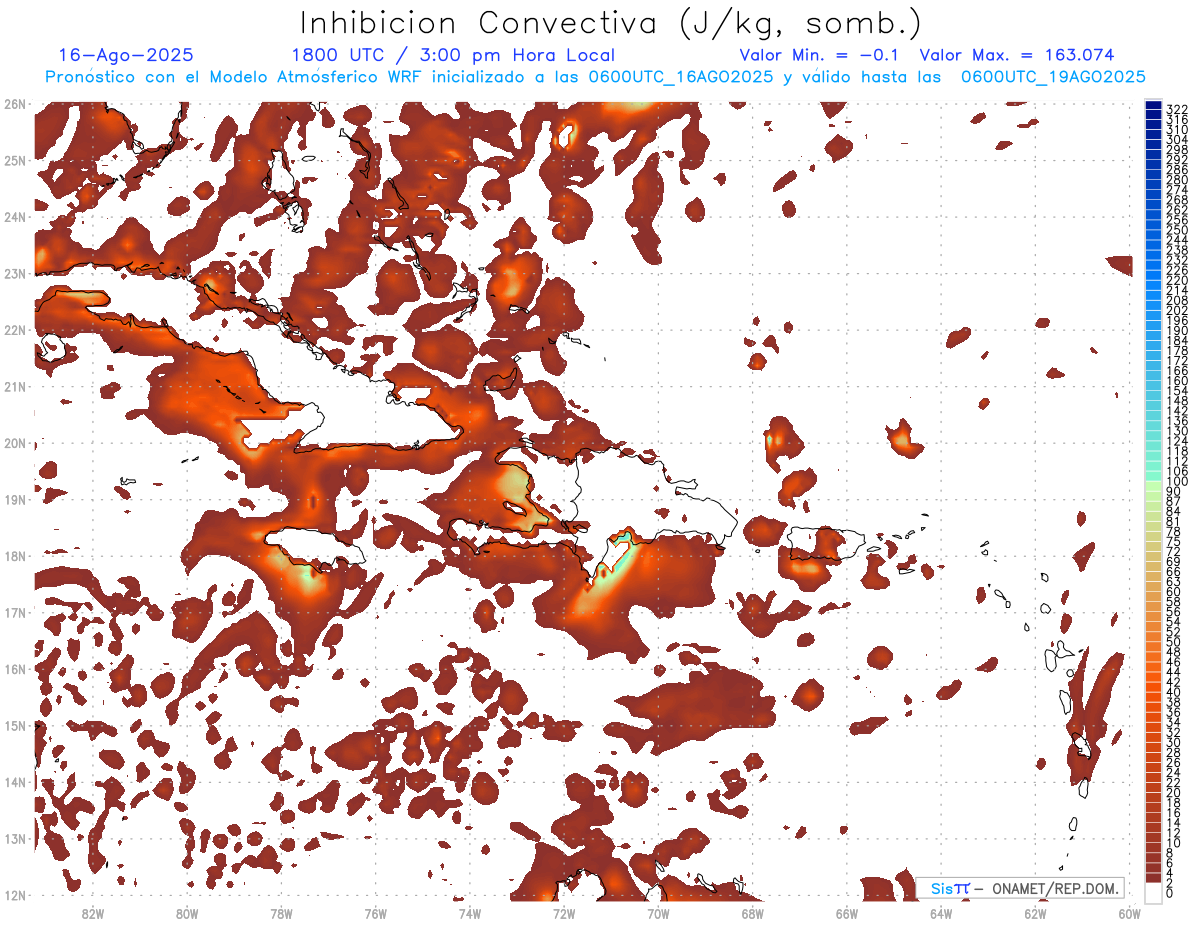The height and width of the screenshot is (927, 1200).
Task: Click the 18N latitude label
Action: 15,556
